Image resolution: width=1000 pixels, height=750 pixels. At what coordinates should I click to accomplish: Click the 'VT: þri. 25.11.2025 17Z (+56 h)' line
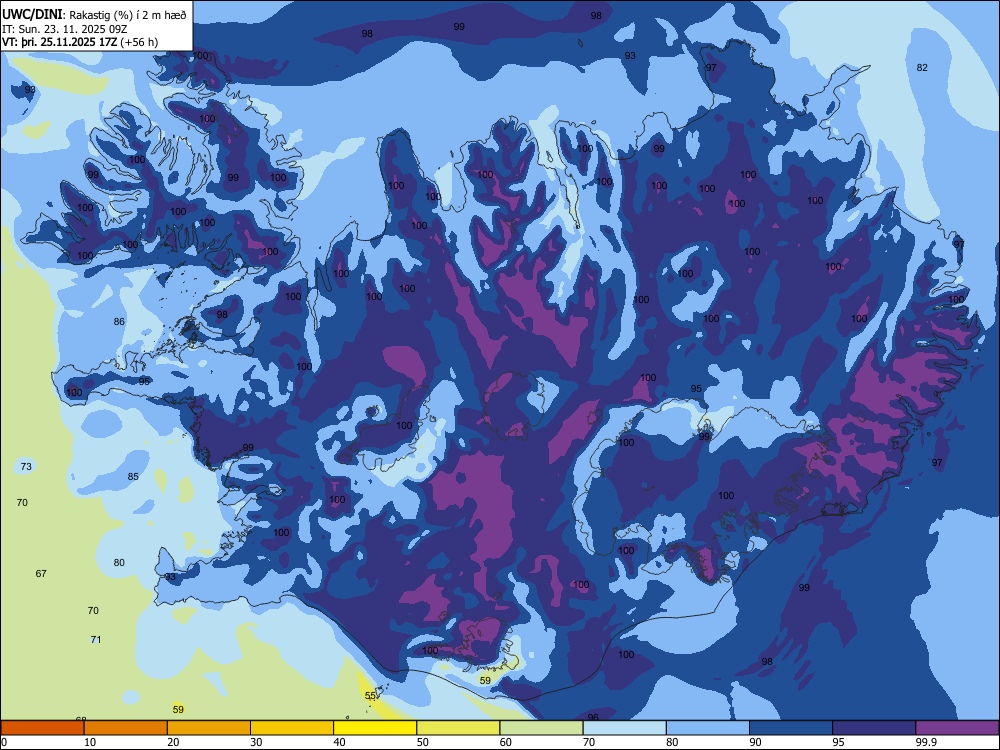(x=80, y=42)
